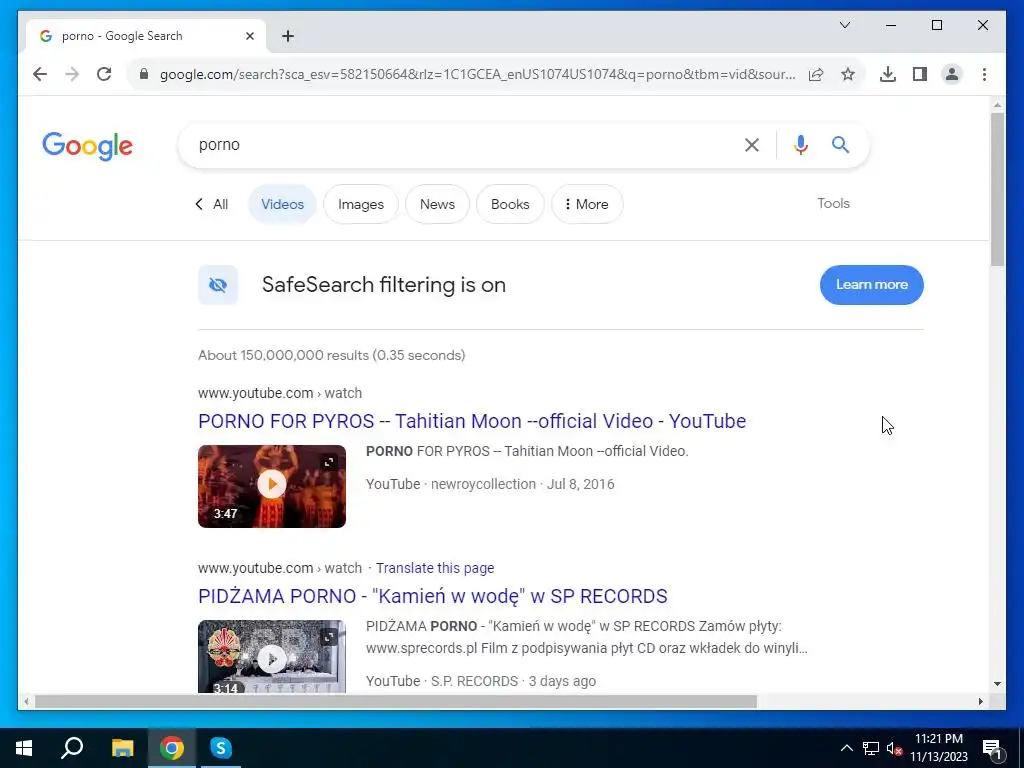Viewport: 1024px width, 768px height.
Task: Bookmark this tab with the star
Action: coord(848,74)
